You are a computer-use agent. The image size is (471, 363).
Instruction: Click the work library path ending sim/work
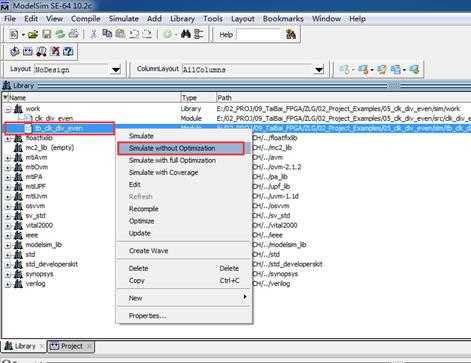coord(338,109)
